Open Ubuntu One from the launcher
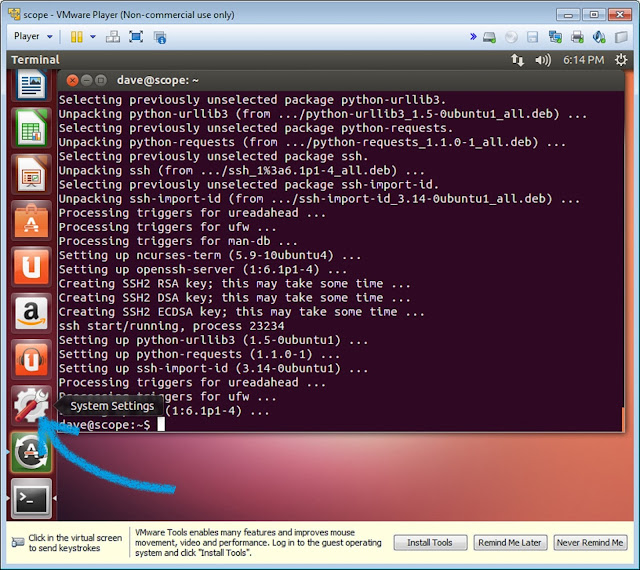Image resolution: width=640 pixels, height=570 pixels. [31, 267]
